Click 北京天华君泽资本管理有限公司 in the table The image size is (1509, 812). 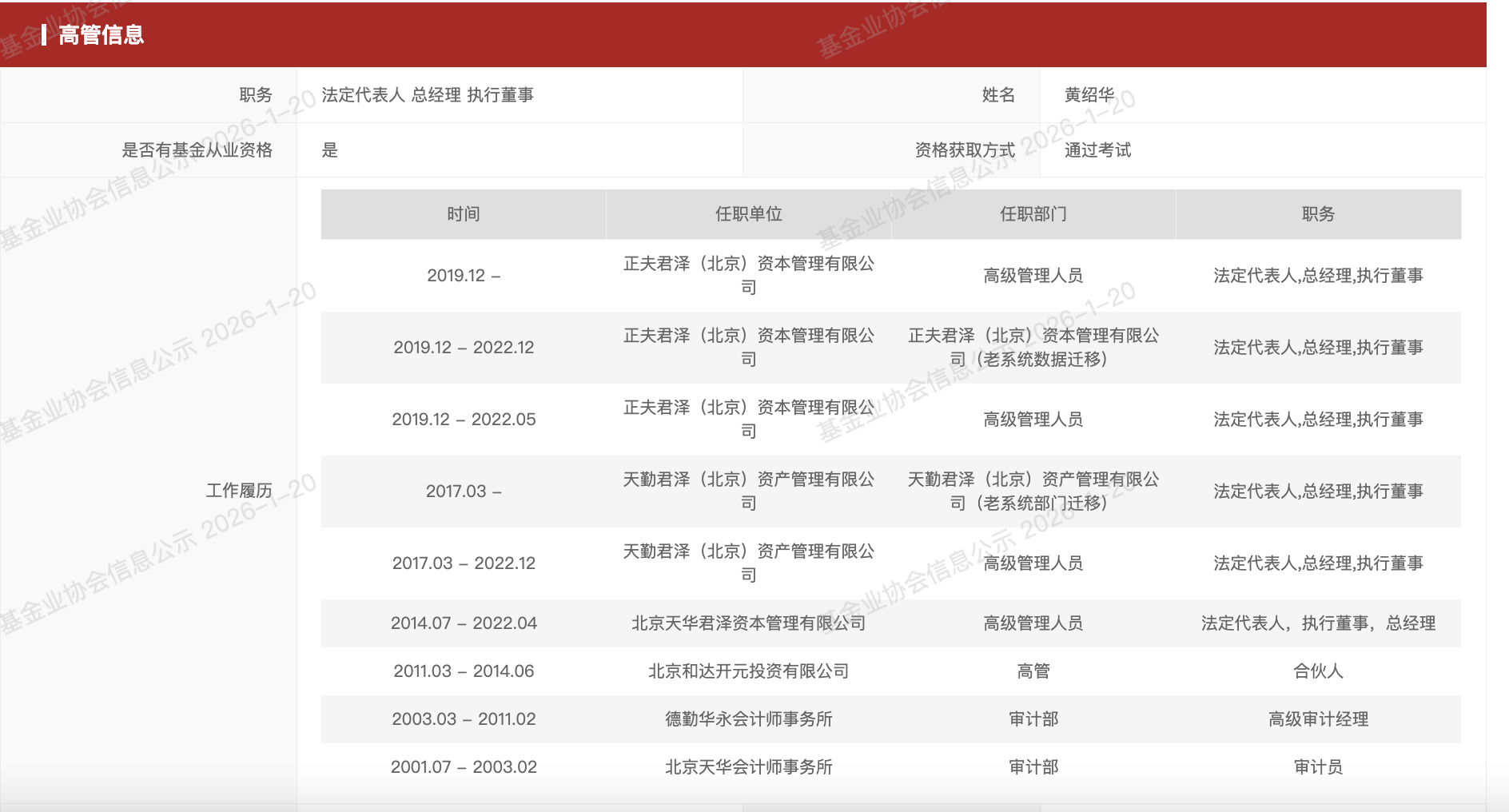pos(748,623)
